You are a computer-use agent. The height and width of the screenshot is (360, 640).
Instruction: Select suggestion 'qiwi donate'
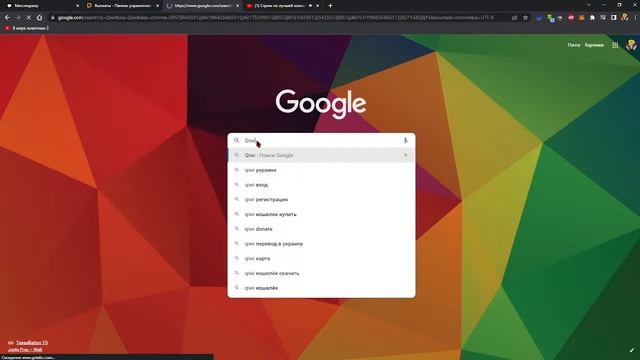pyautogui.click(x=322, y=229)
